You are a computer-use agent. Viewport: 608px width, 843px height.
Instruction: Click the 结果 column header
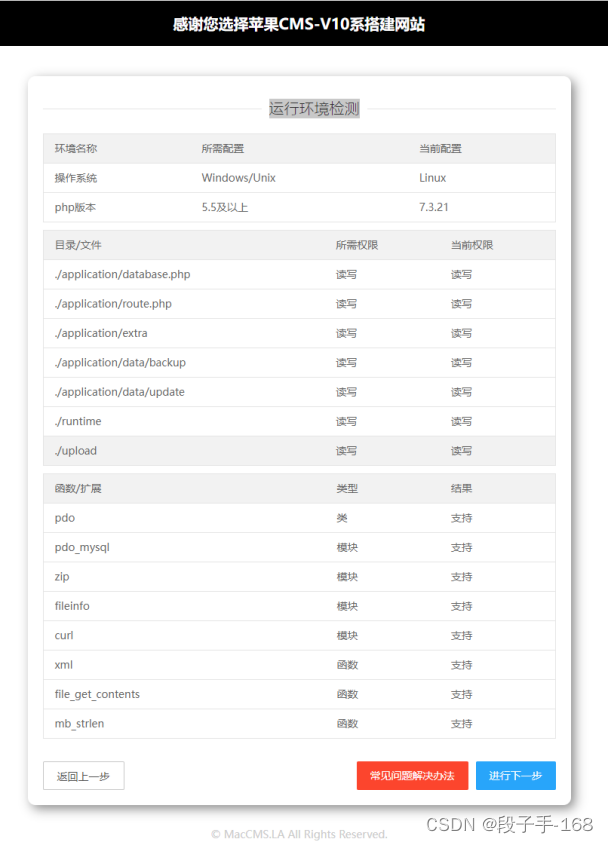pos(461,489)
